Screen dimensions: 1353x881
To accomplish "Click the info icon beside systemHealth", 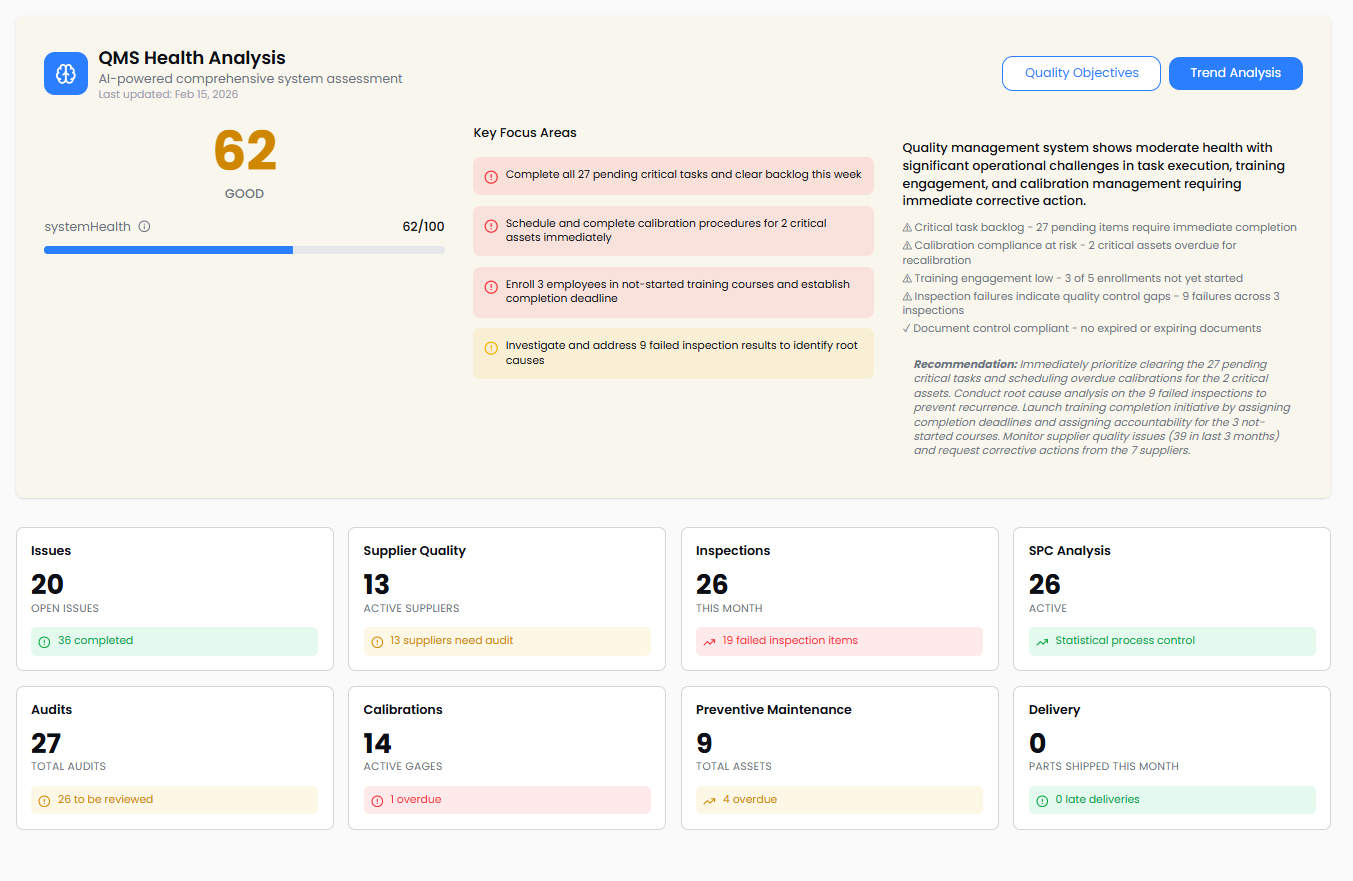I will (x=144, y=226).
